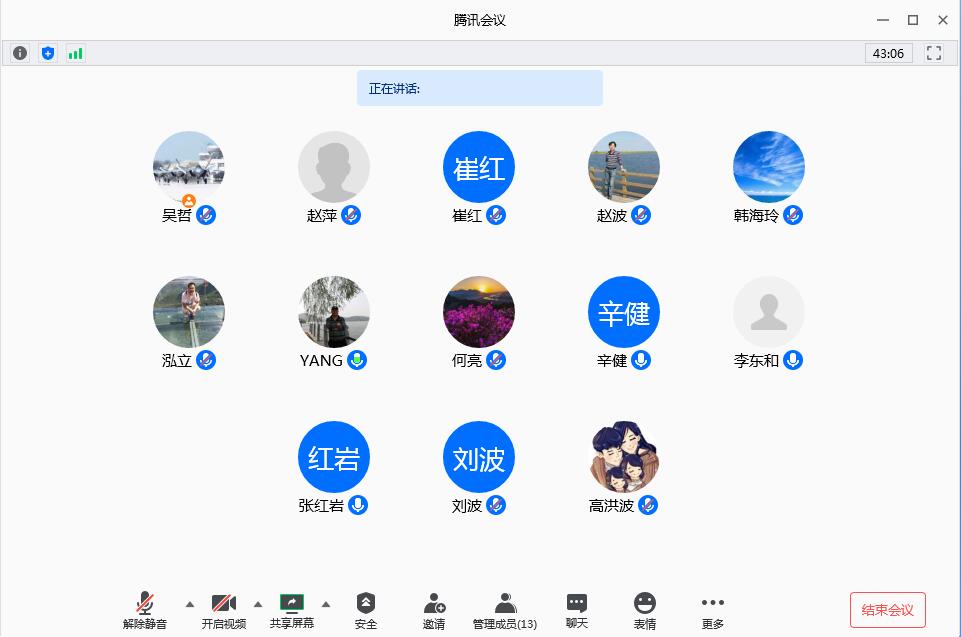Expand the video options arrow

tap(258, 603)
